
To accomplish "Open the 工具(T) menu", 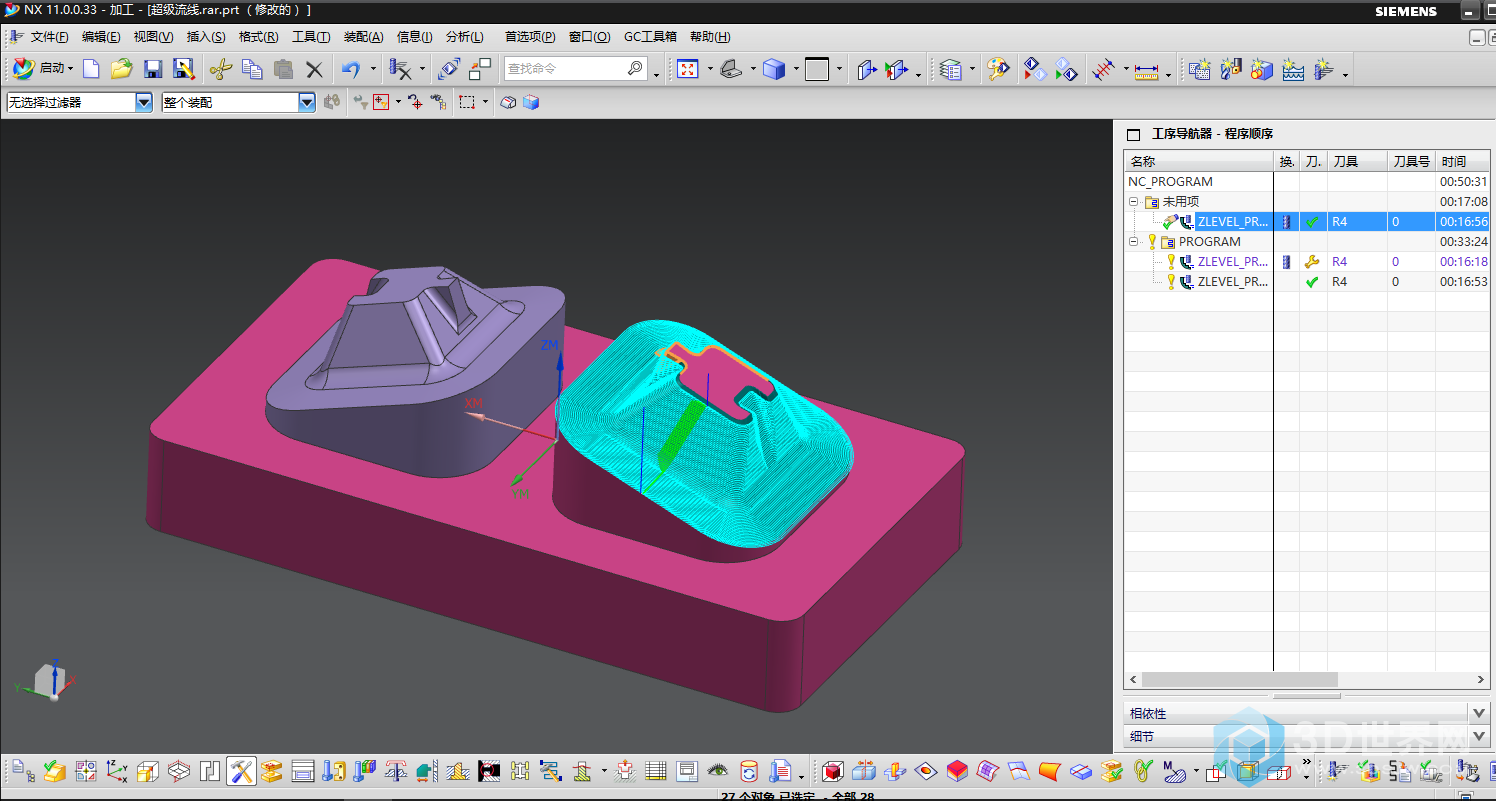I will 311,37.
